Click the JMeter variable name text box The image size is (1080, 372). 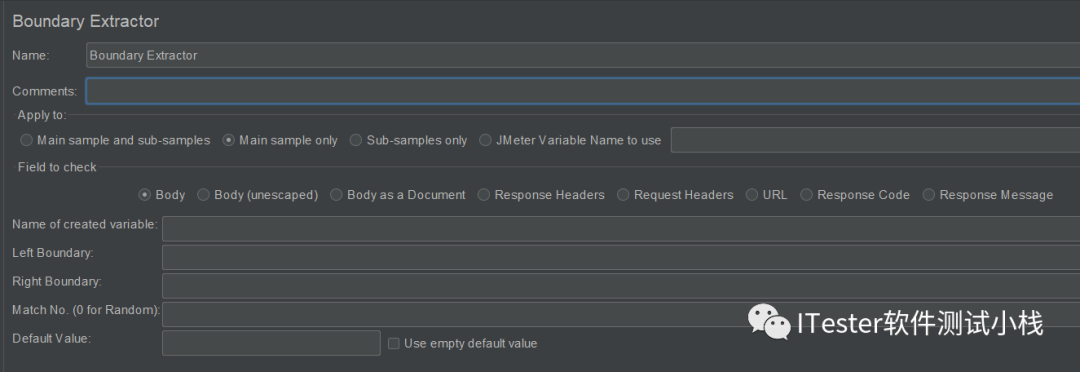[875, 140]
